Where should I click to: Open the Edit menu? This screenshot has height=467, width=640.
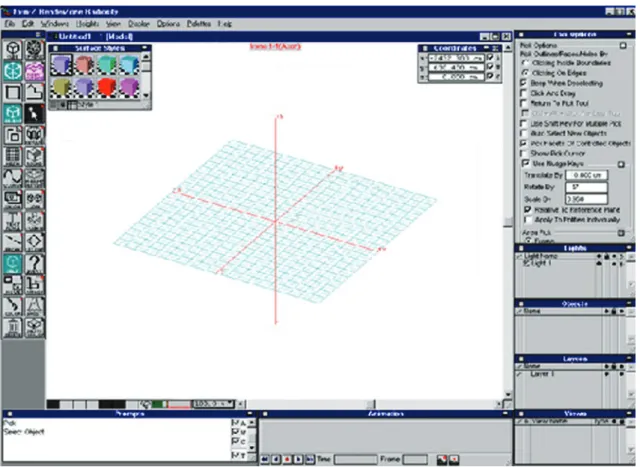click(x=27, y=24)
